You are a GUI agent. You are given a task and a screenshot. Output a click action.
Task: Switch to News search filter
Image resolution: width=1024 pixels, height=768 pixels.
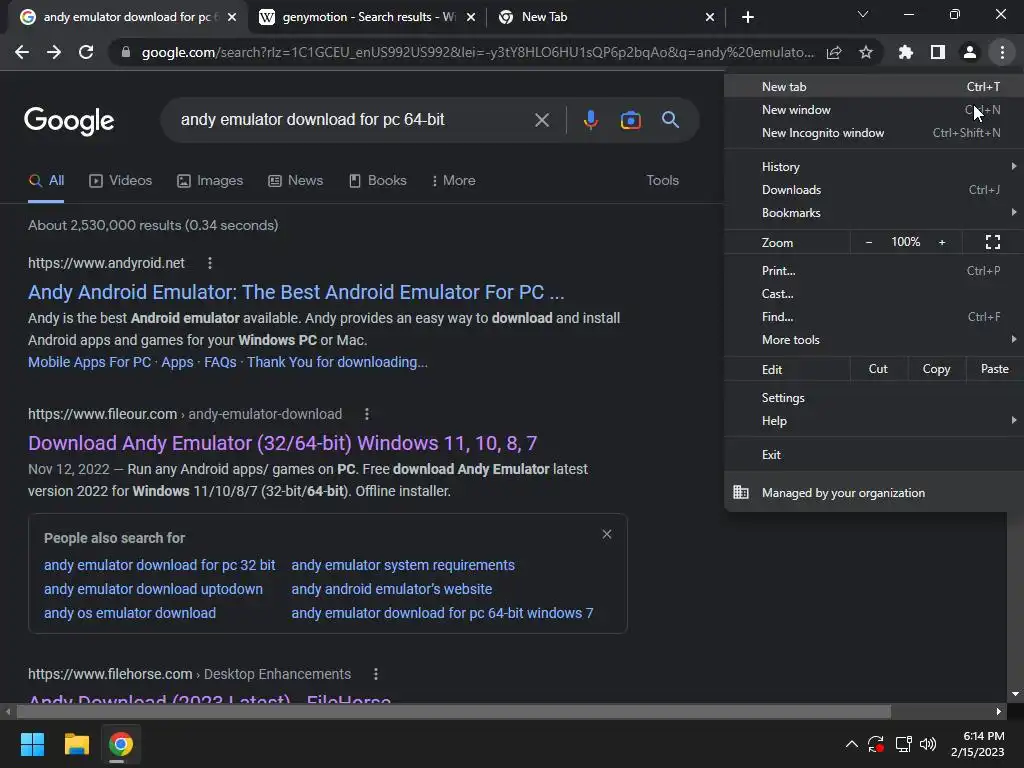pyautogui.click(x=295, y=180)
